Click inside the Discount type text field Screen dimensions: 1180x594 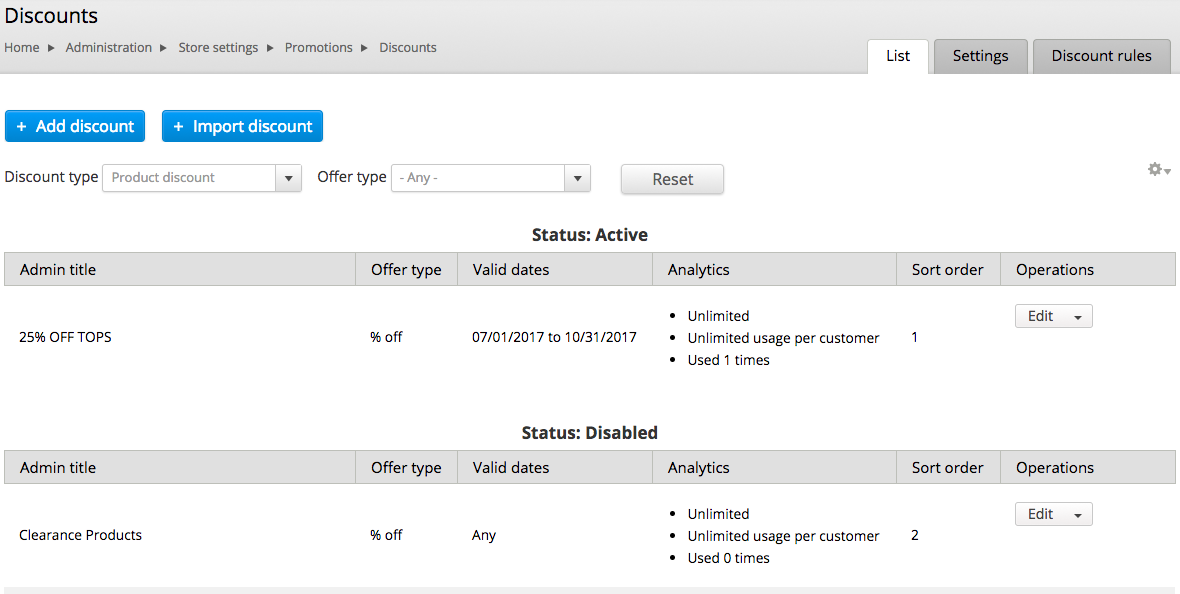190,178
